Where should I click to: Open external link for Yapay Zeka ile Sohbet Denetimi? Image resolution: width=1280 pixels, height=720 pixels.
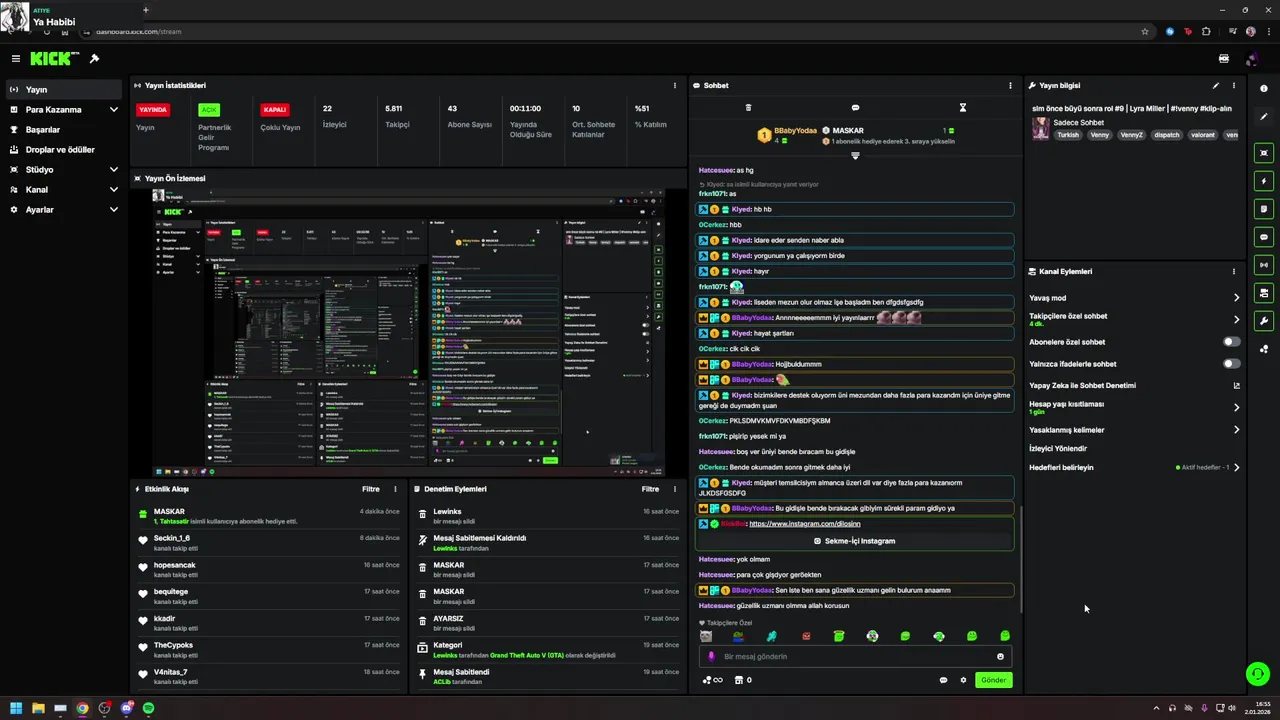(x=1236, y=386)
